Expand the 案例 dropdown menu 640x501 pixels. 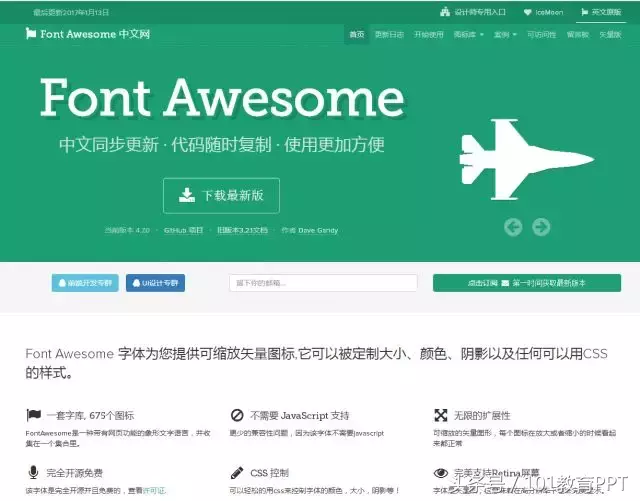point(505,35)
